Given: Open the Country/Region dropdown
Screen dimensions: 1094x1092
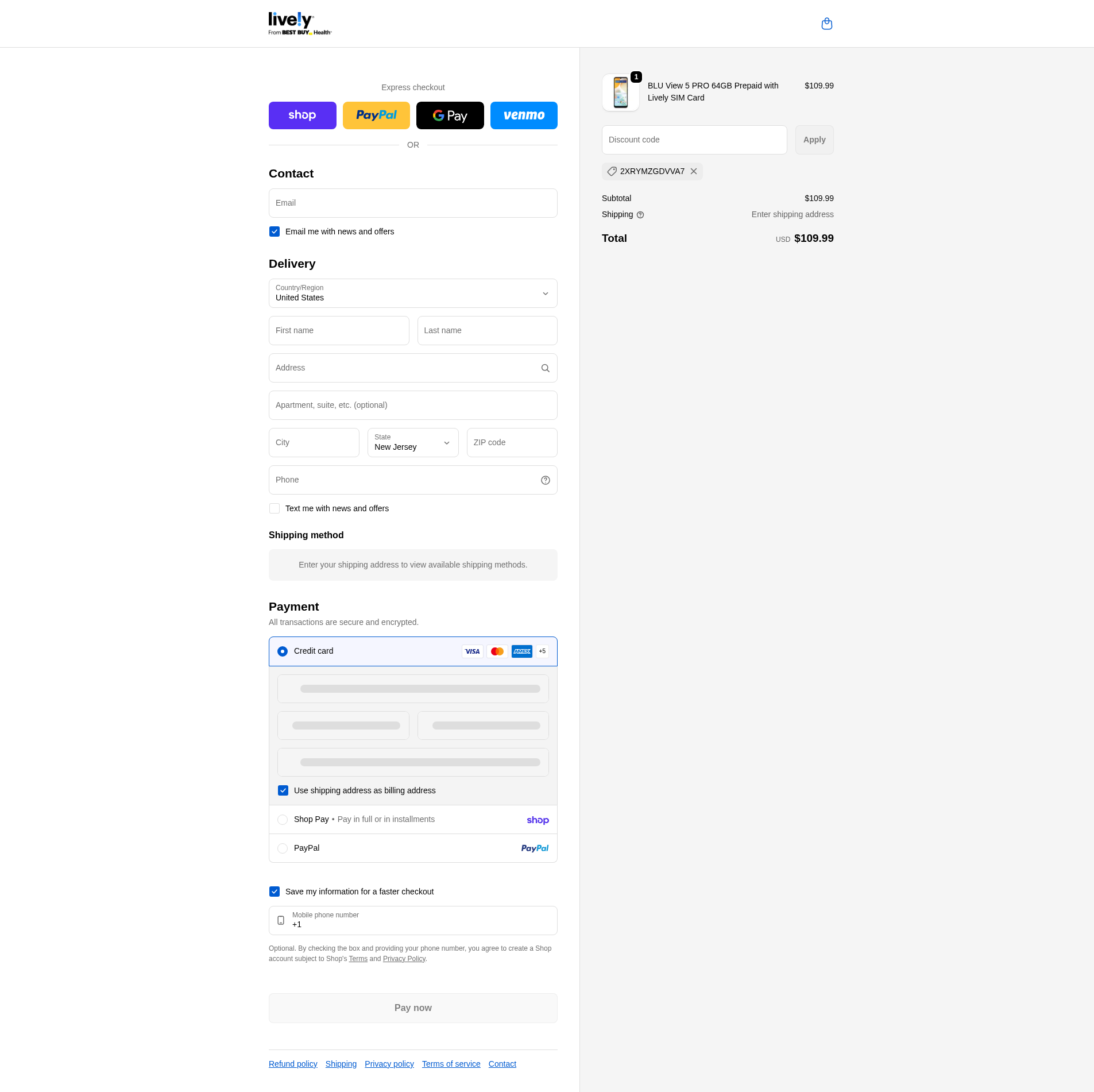Looking at the screenshot, I should point(412,294).
